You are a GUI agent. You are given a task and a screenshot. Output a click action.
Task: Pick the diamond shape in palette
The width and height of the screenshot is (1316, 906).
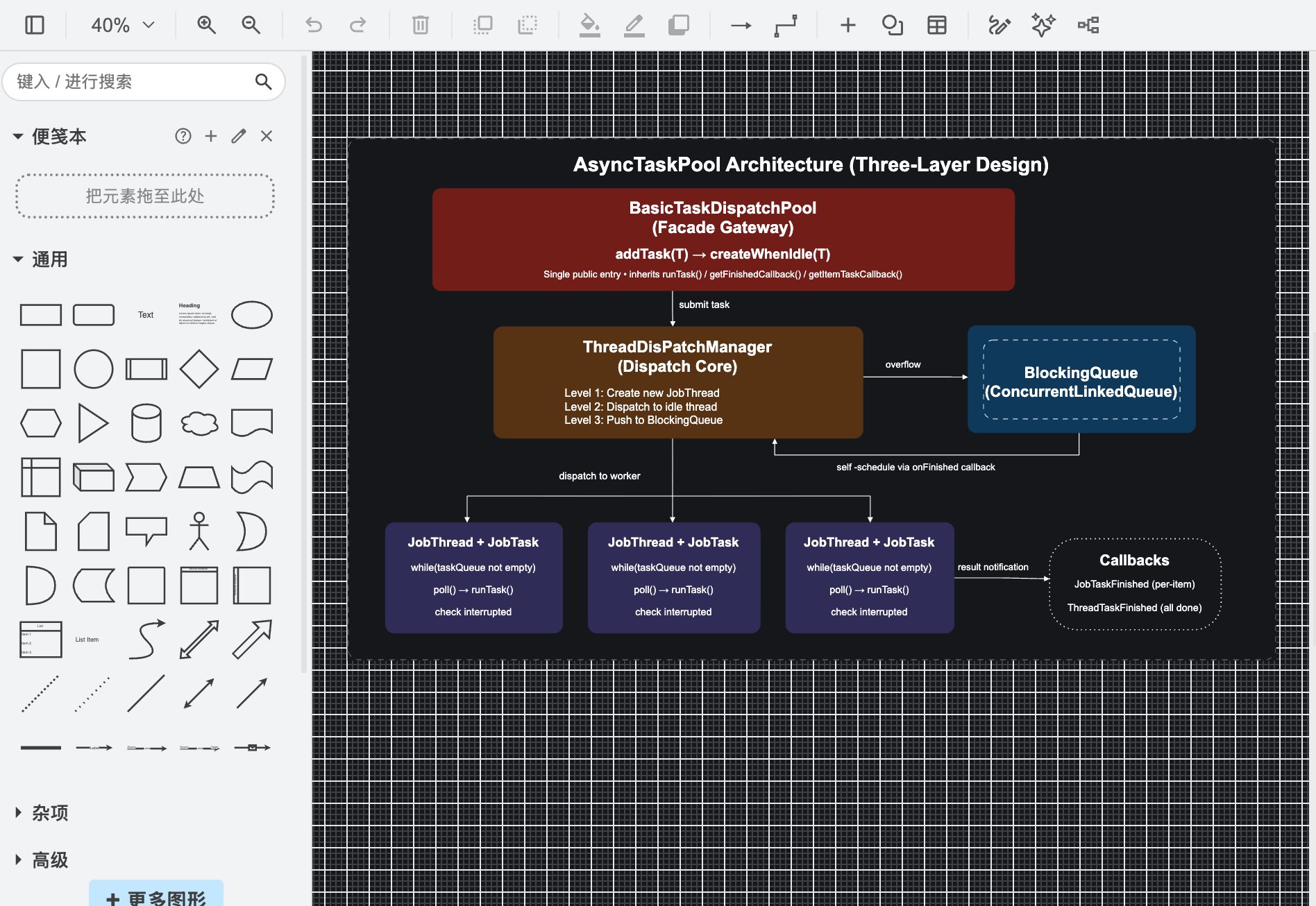click(199, 369)
